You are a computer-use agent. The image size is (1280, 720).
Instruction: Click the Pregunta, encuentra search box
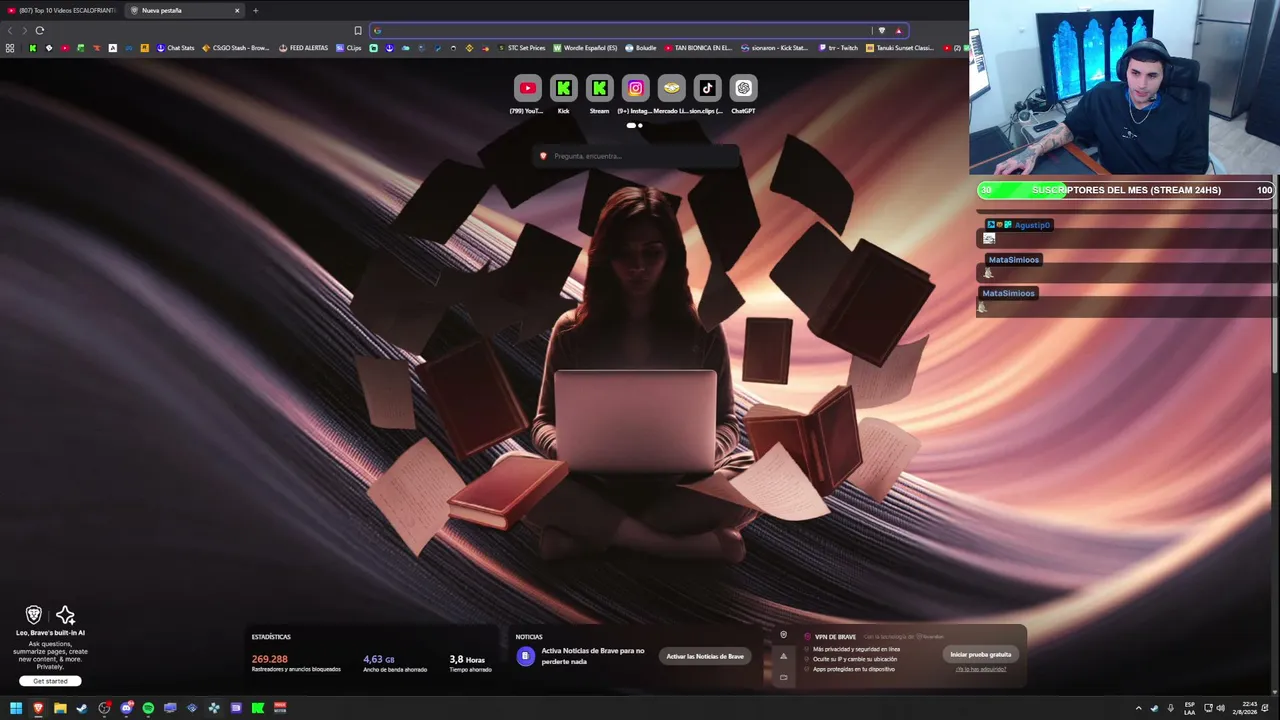point(636,156)
